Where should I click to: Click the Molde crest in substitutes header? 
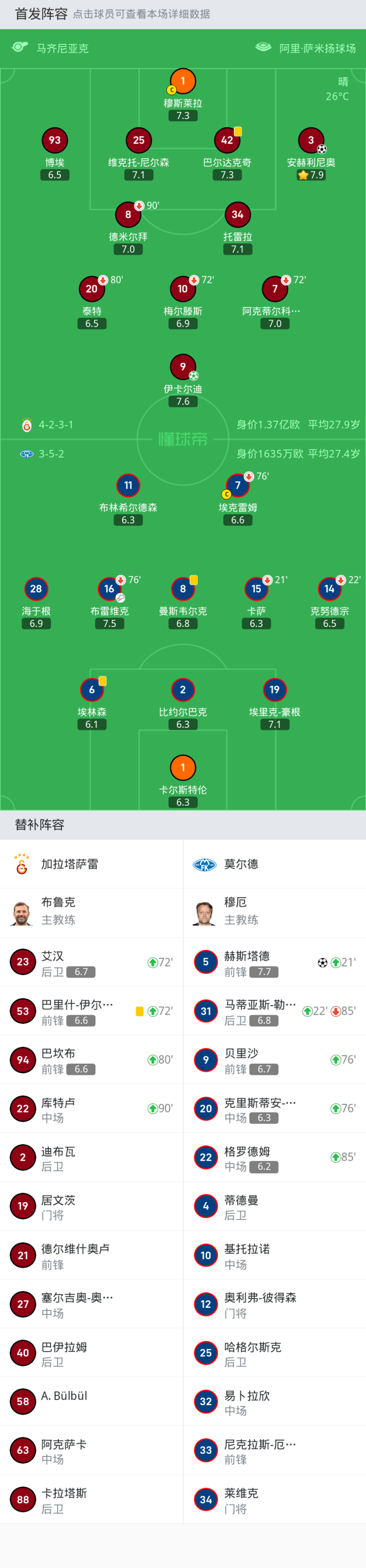205,864
